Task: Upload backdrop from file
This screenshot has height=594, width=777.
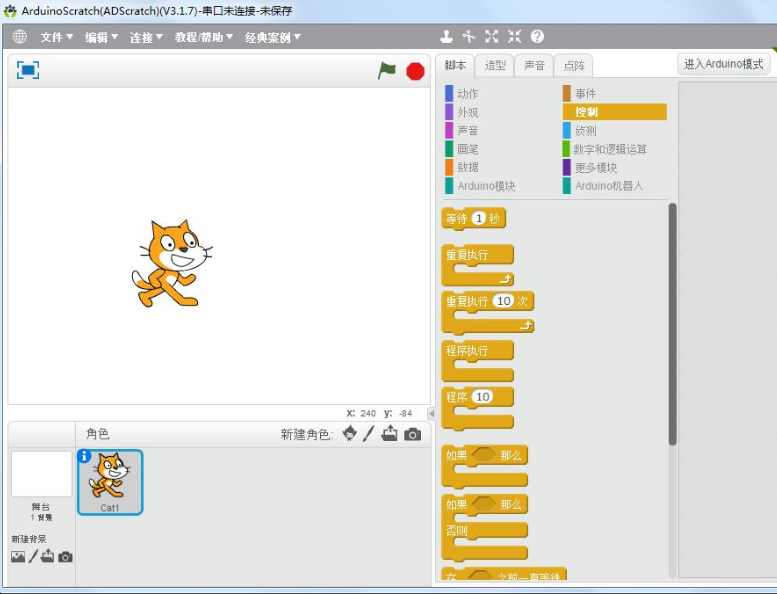Action: 48,556
